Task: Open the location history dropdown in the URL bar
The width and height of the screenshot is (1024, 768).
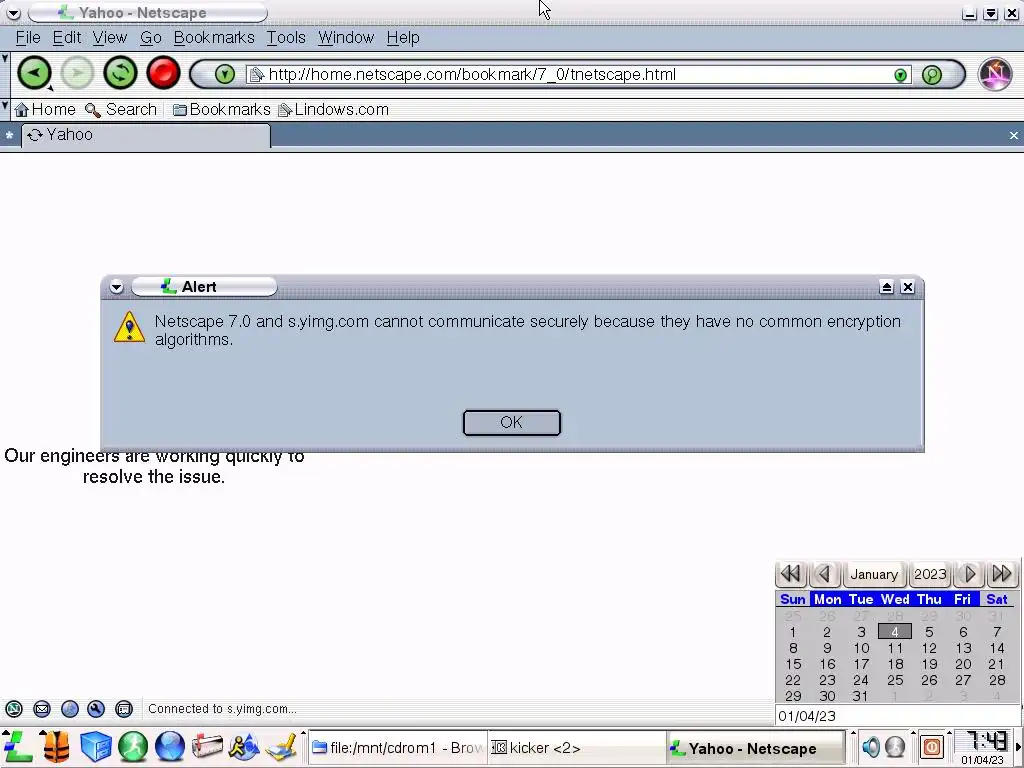Action: tap(224, 74)
